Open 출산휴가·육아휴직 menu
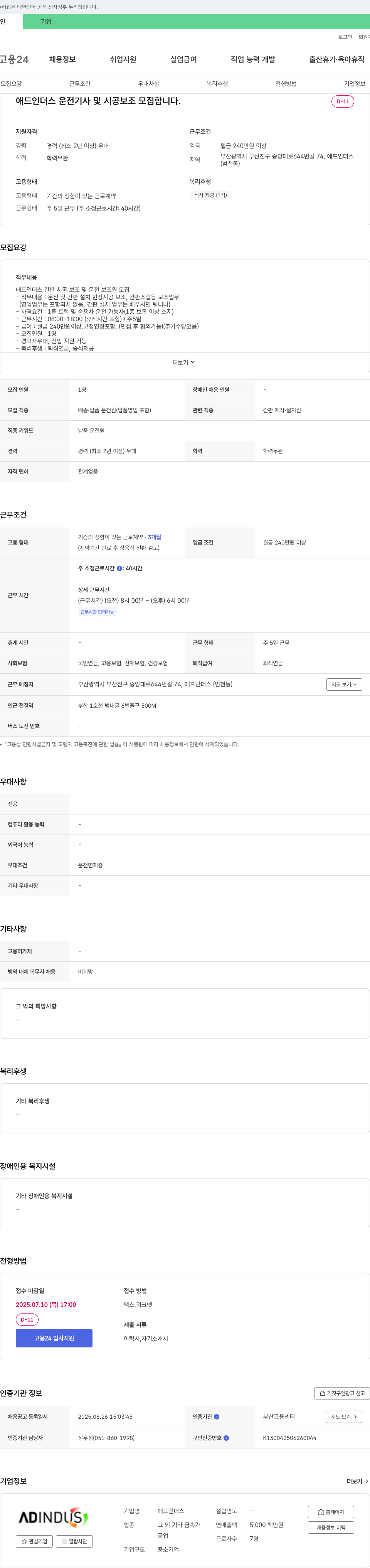 (336, 59)
